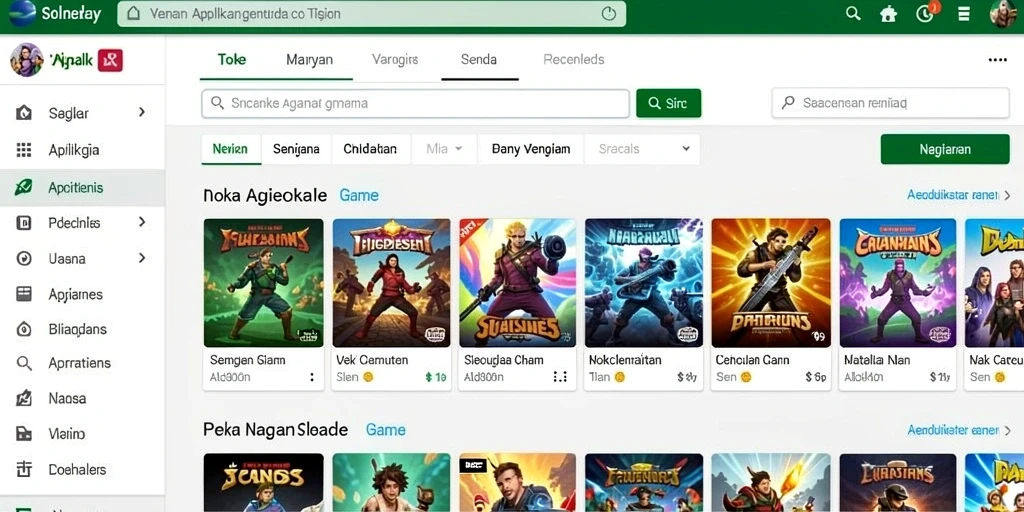Click the Aprratiens magnifier icon
The image size is (1024, 512).
24,363
